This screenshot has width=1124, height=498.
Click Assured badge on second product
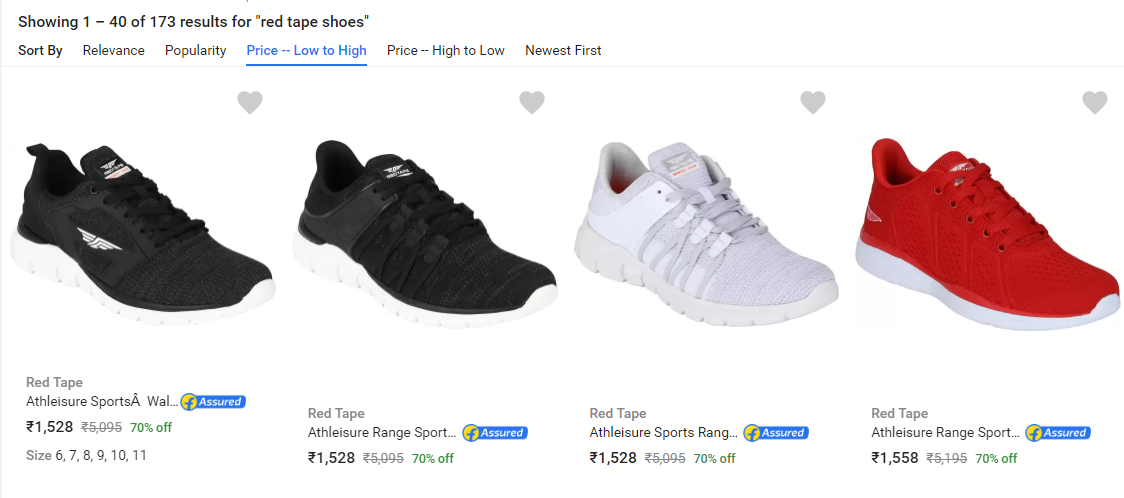(x=494, y=433)
